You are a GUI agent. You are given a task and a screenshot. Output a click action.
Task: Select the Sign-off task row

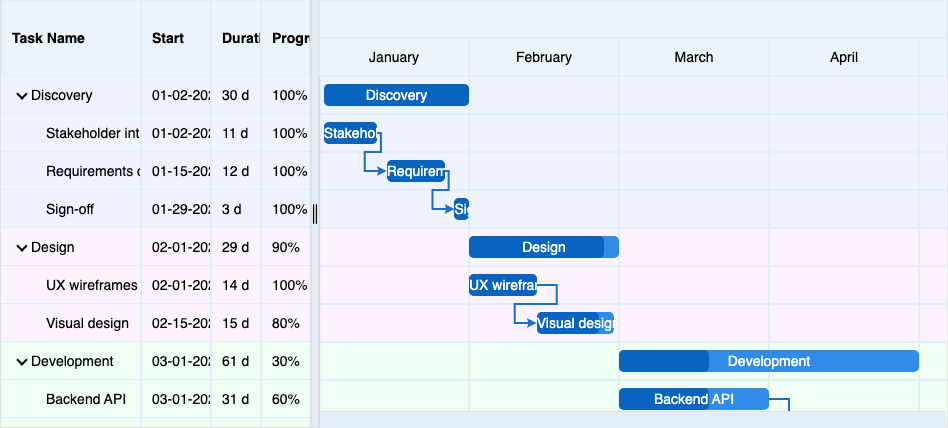pos(70,210)
